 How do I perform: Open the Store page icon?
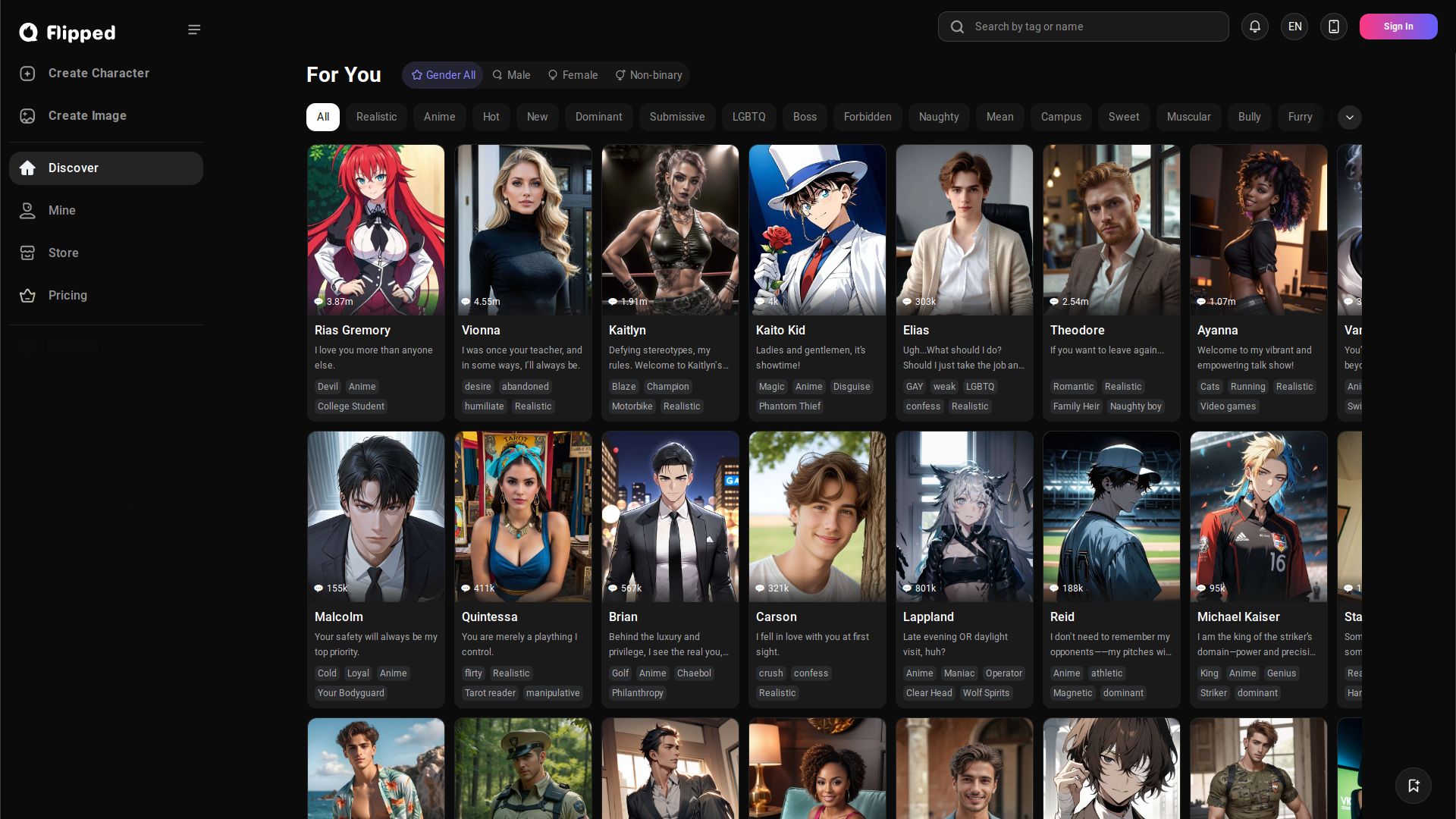click(28, 253)
